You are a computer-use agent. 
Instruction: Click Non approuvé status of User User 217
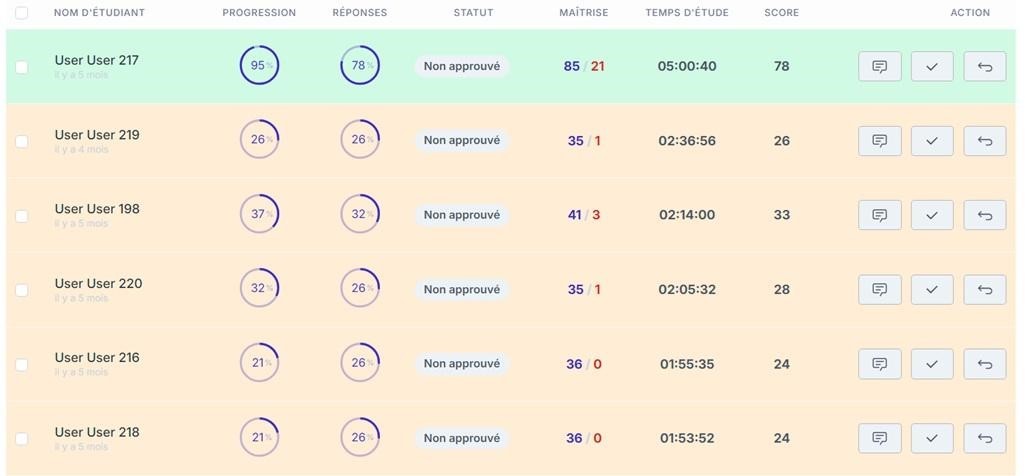(x=462, y=66)
